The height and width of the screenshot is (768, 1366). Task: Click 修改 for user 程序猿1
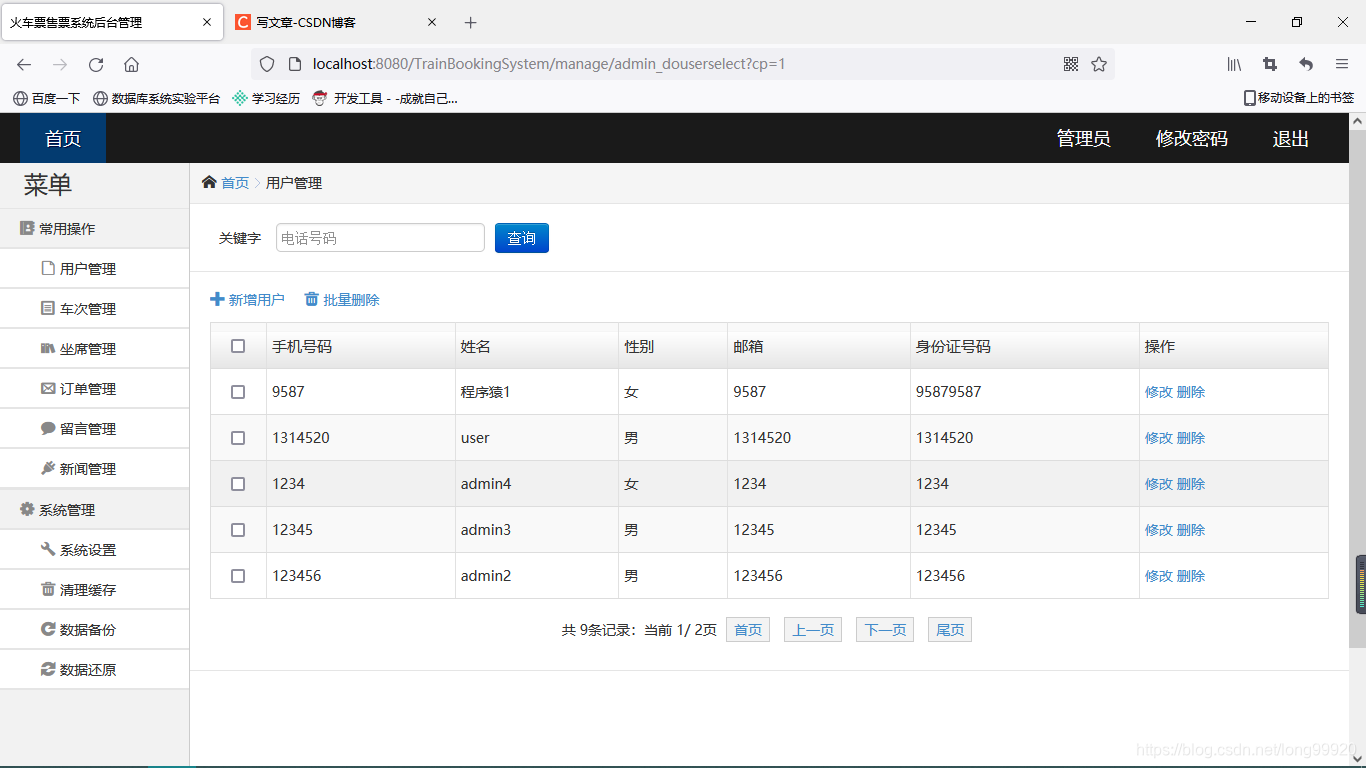[x=1158, y=392]
